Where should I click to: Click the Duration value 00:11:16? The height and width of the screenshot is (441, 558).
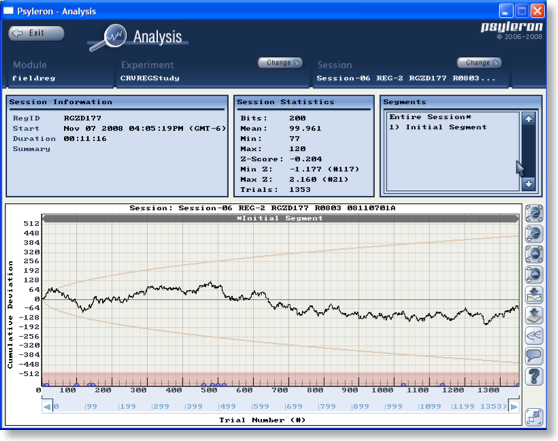point(85,138)
